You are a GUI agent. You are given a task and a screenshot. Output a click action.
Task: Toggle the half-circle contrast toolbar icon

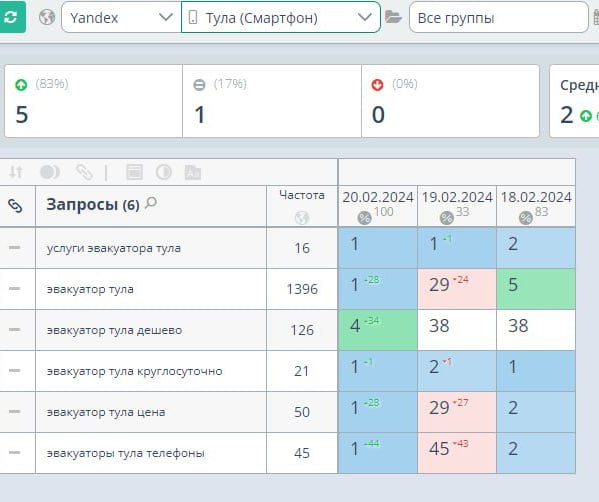tap(164, 172)
